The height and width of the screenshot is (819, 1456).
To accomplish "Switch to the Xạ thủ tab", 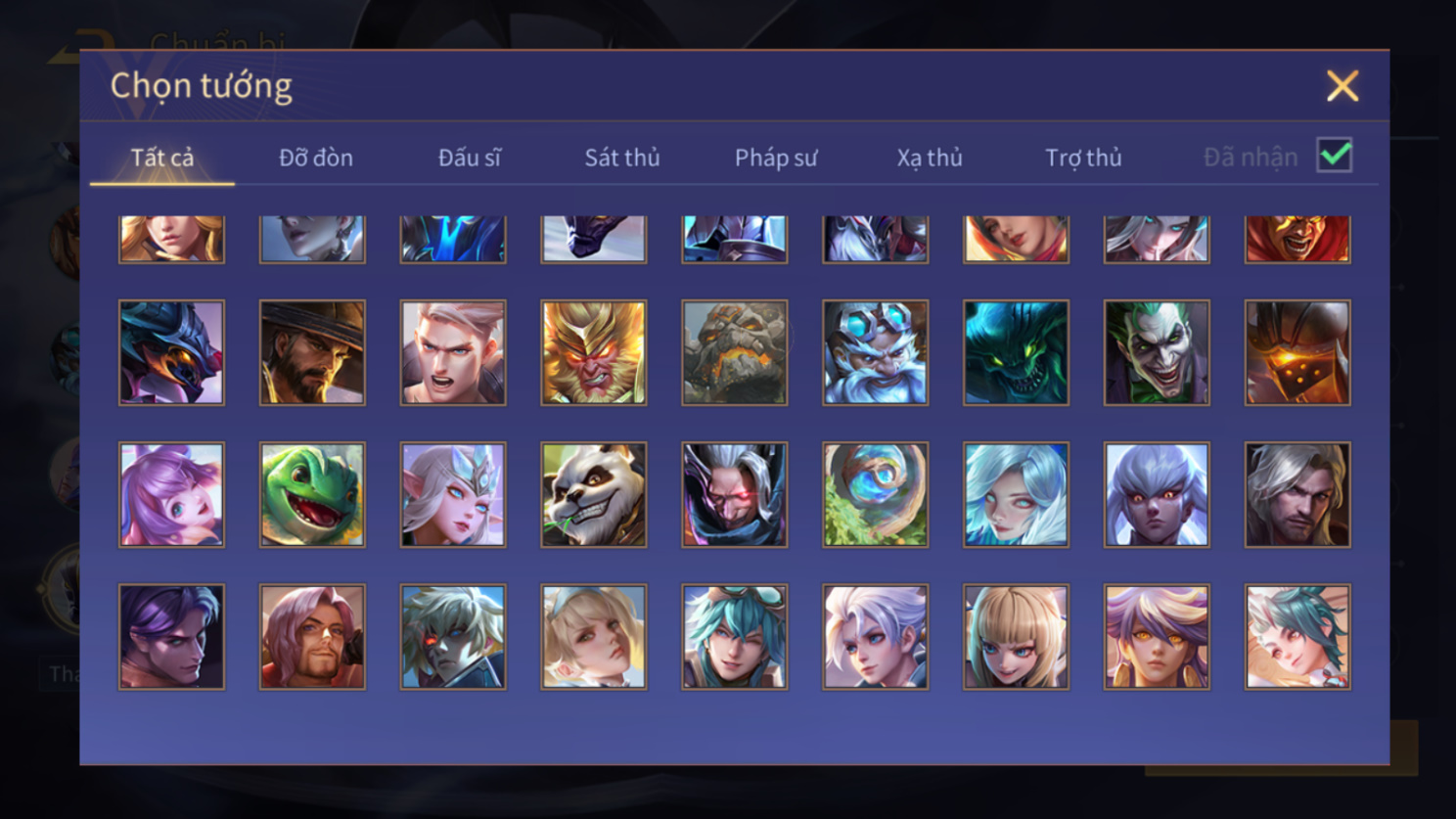I will coord(930,158).
